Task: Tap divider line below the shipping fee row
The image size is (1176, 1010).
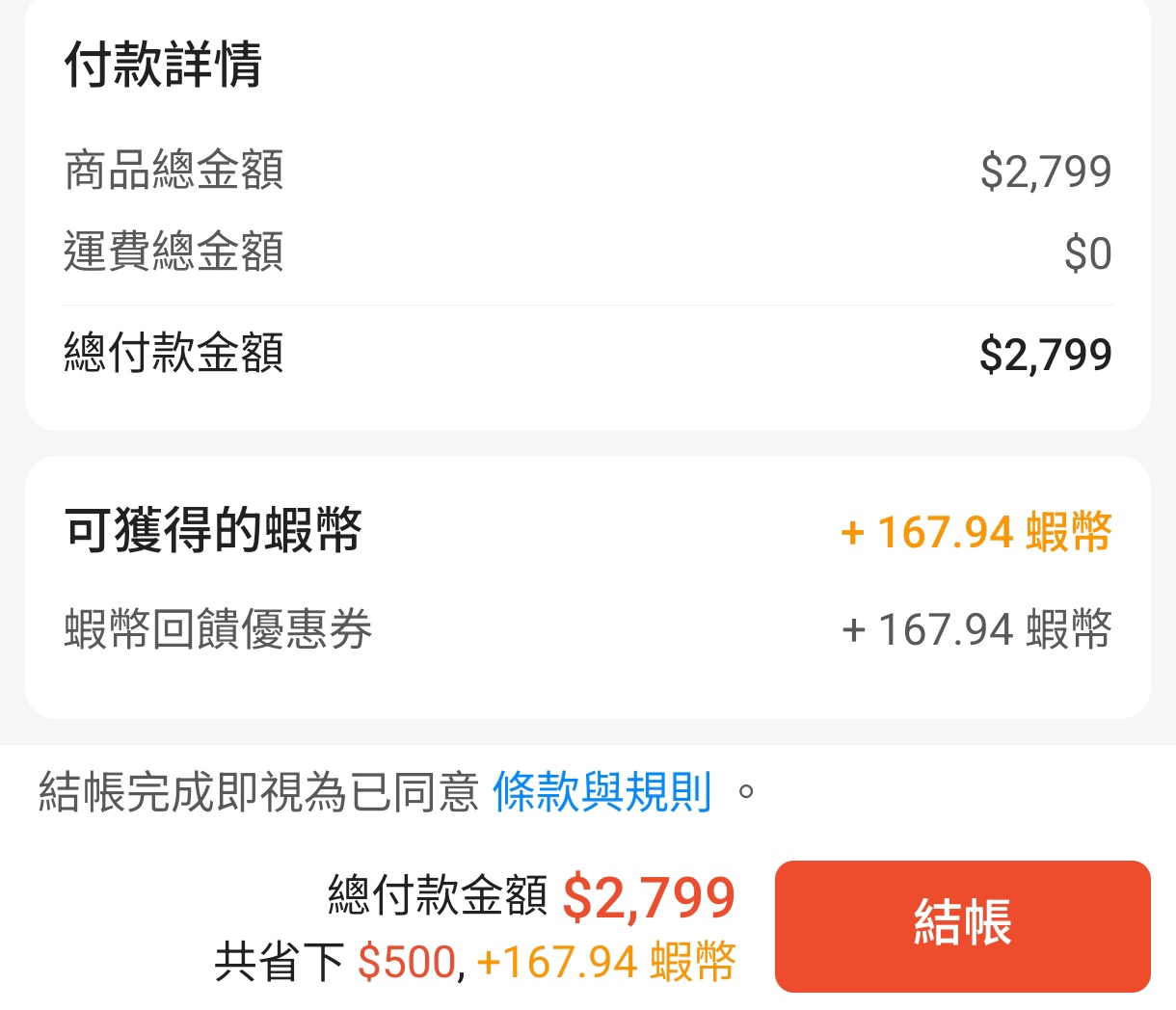Action: 588,306
